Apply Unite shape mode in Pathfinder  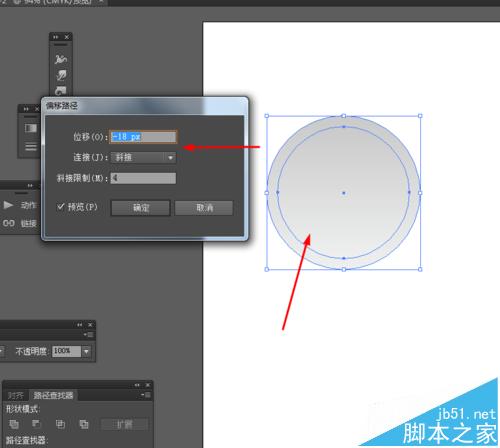(x=14, y=424)
